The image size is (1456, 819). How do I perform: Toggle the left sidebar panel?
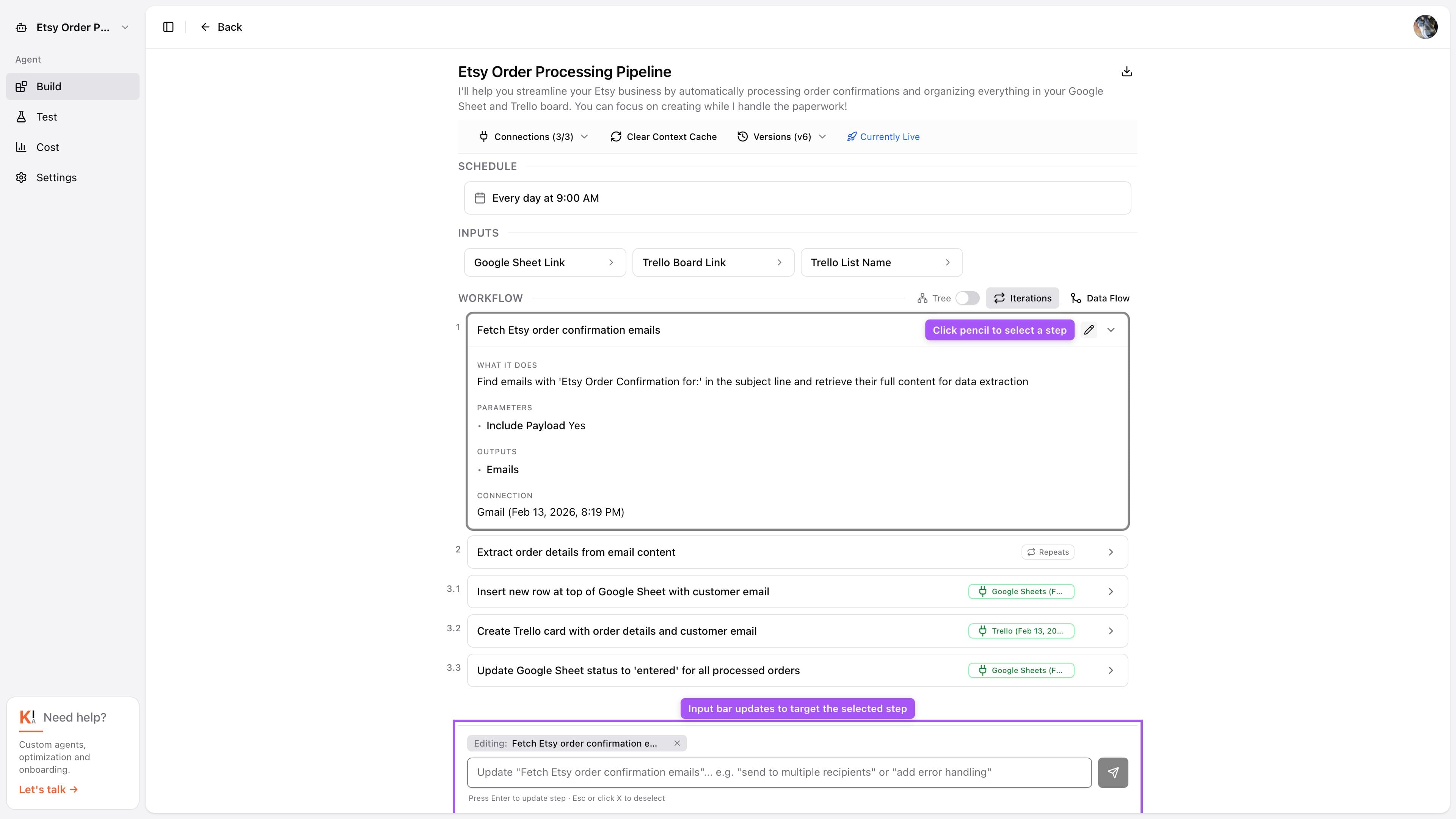[168, 27]
